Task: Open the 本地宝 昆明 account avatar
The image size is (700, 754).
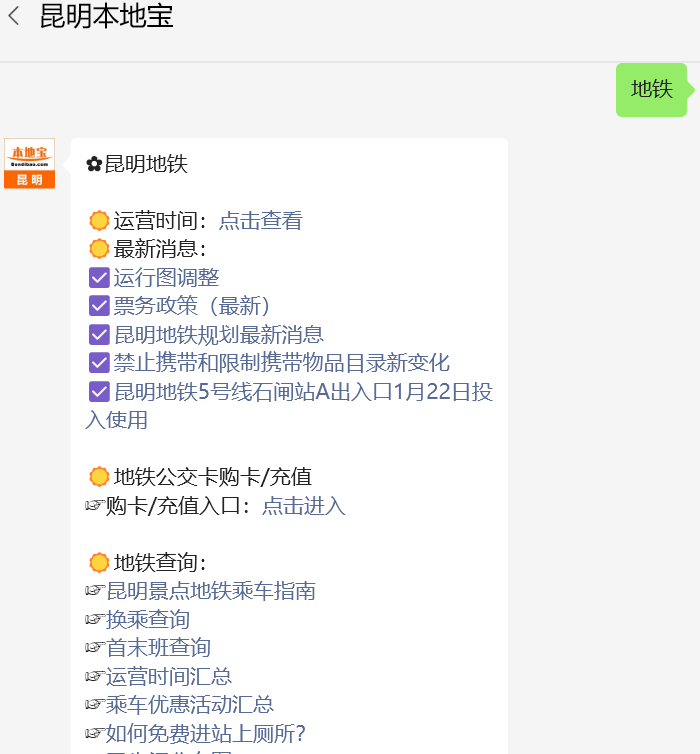Action: tap(29, 163)
